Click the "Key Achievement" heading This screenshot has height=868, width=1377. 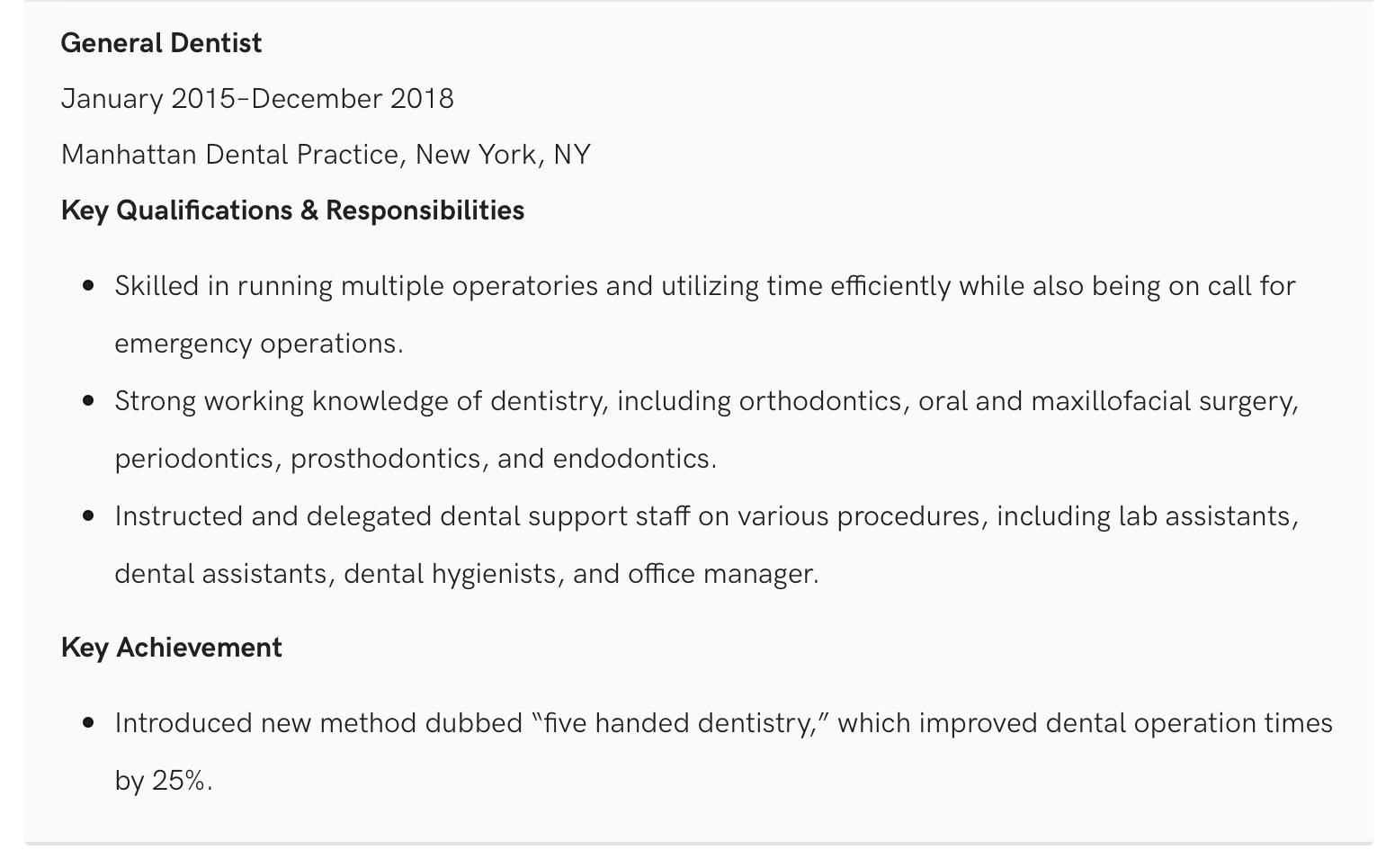(x=171, y=648)
